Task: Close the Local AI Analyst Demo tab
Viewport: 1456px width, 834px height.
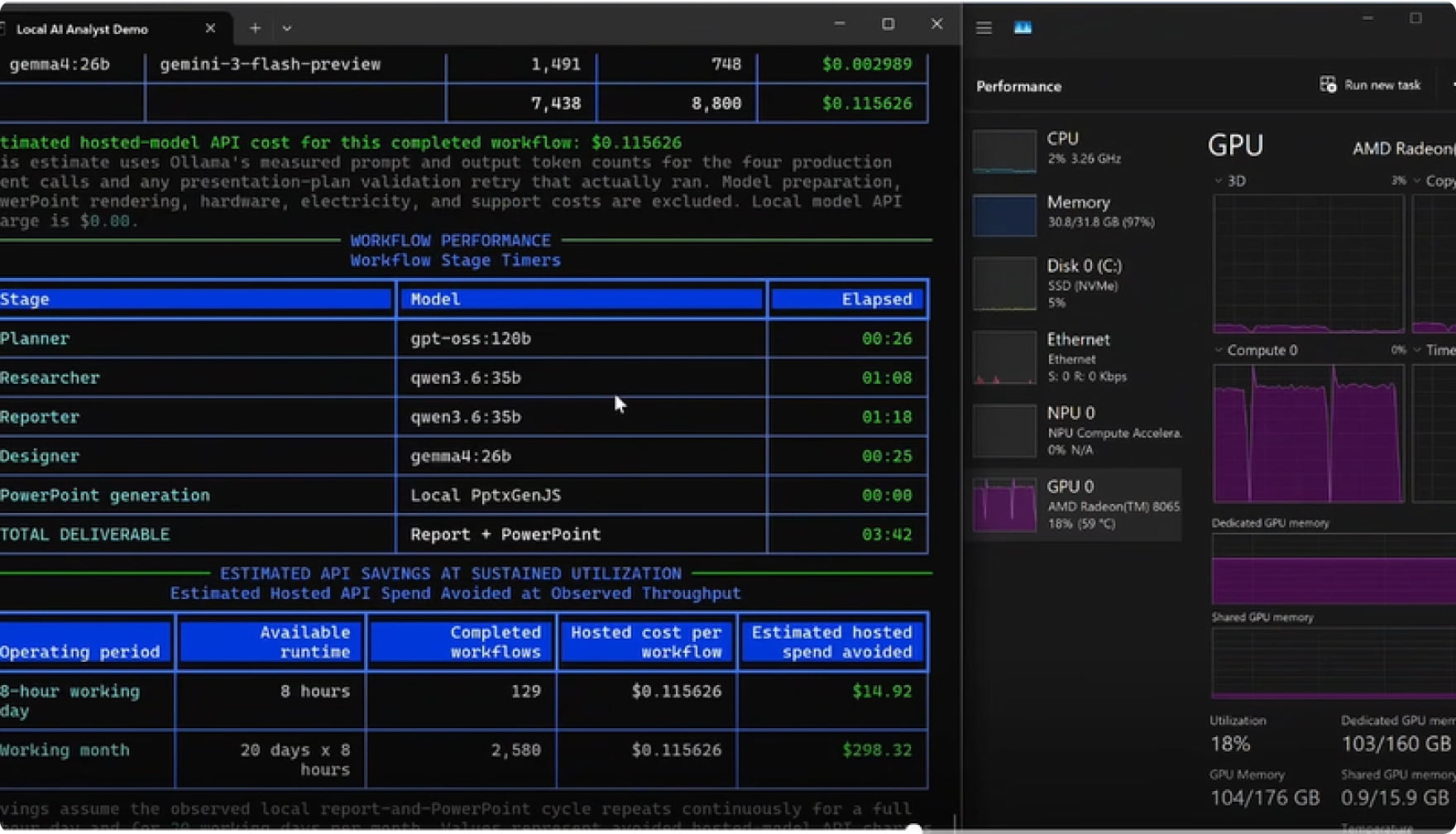Action: 210,28
